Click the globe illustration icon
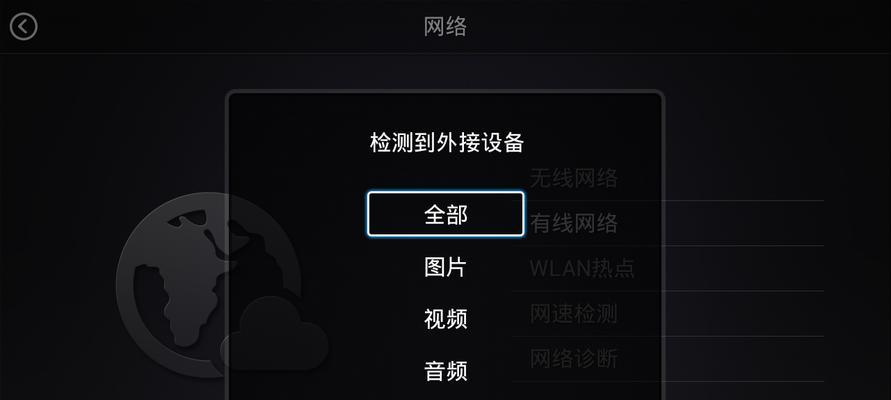This screenshot has height=400, width=891. pos(208,285)
